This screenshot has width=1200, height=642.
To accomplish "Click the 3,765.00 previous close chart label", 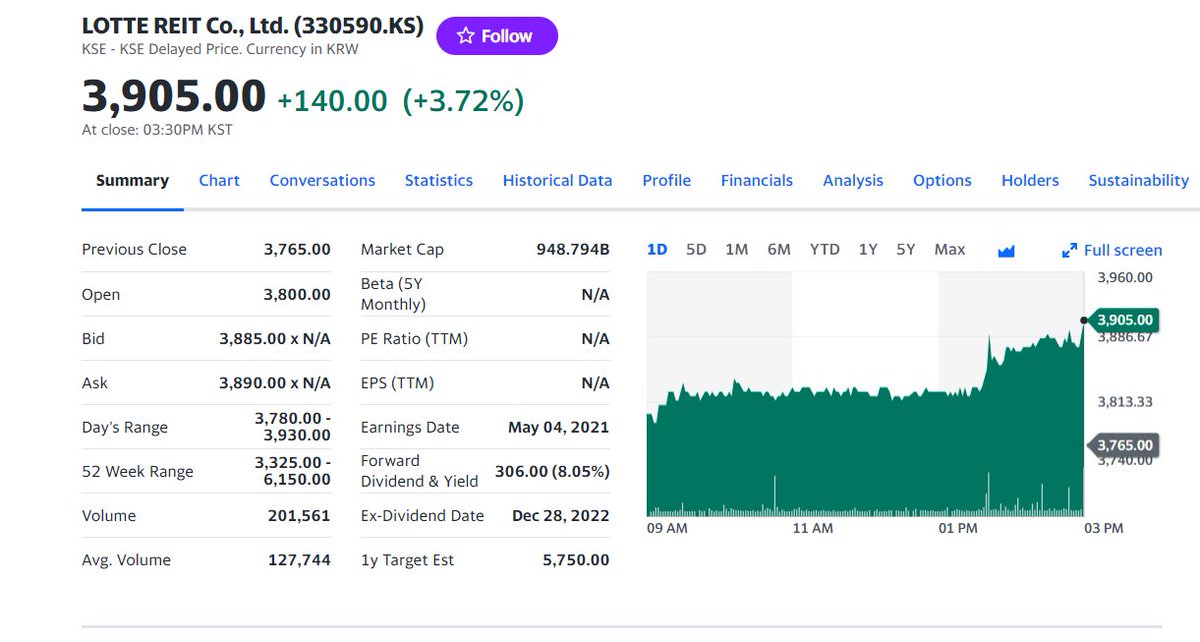I will (1124, 445).
